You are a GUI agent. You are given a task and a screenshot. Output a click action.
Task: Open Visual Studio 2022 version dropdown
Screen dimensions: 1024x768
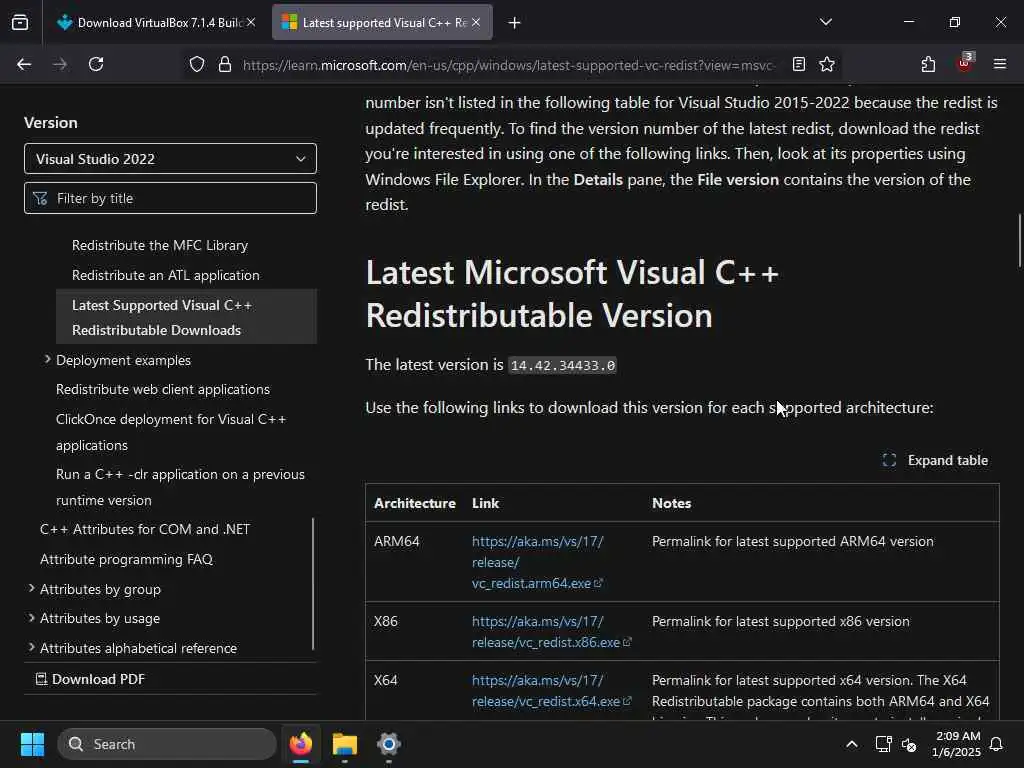pyautogui.click(x=170, y=159)
